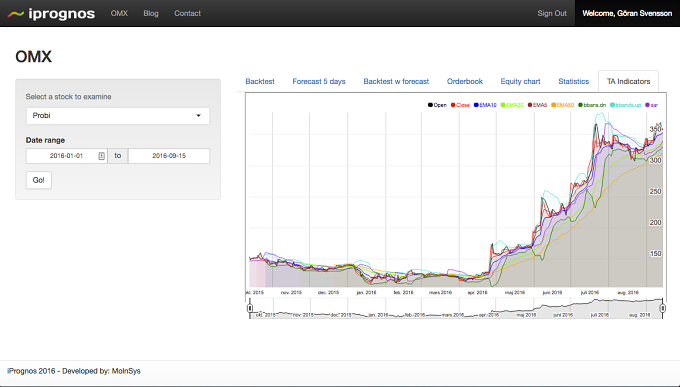Click Sign Out

tap(552, 13)
